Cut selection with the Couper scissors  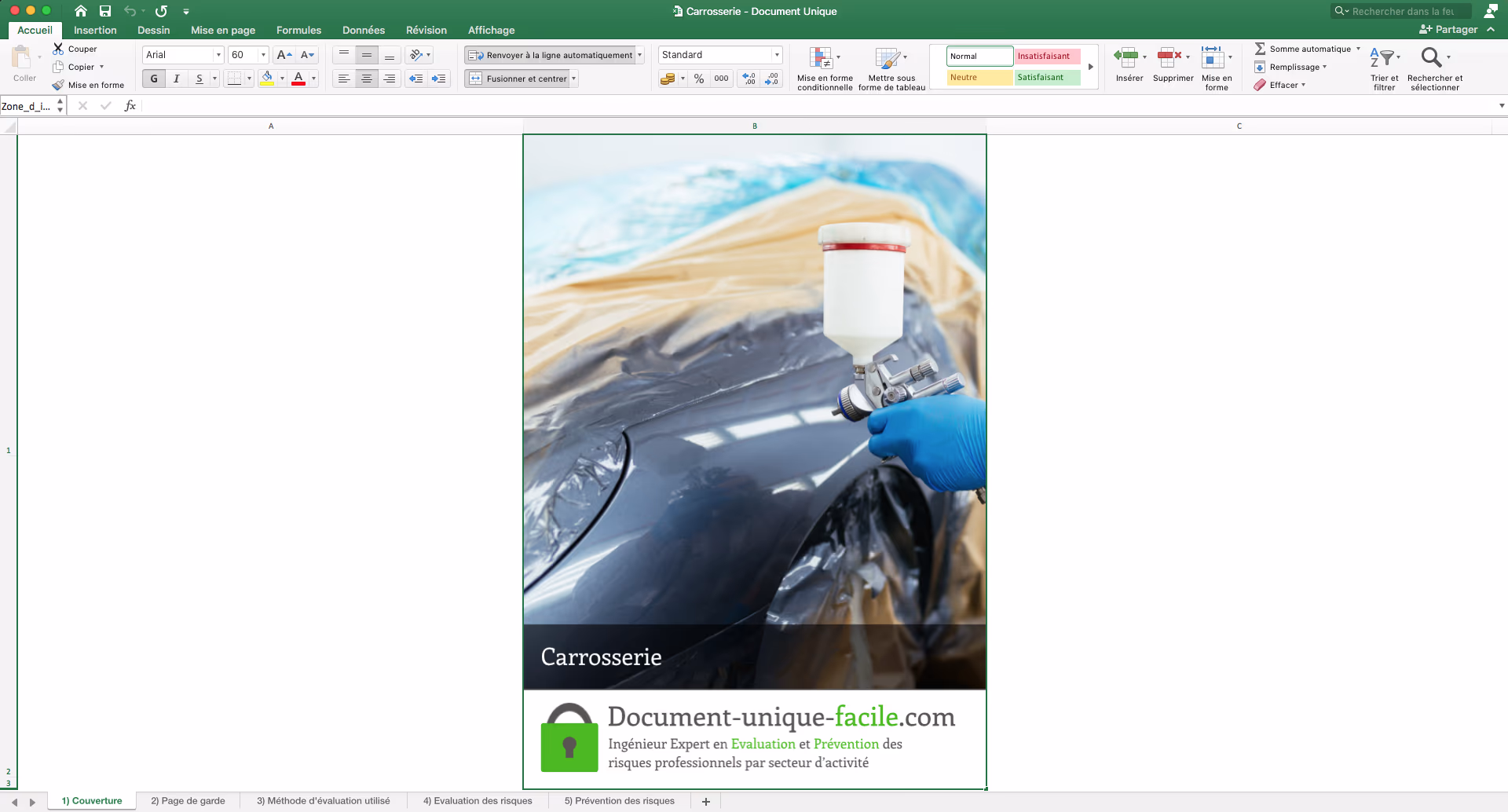coord(58,49)
